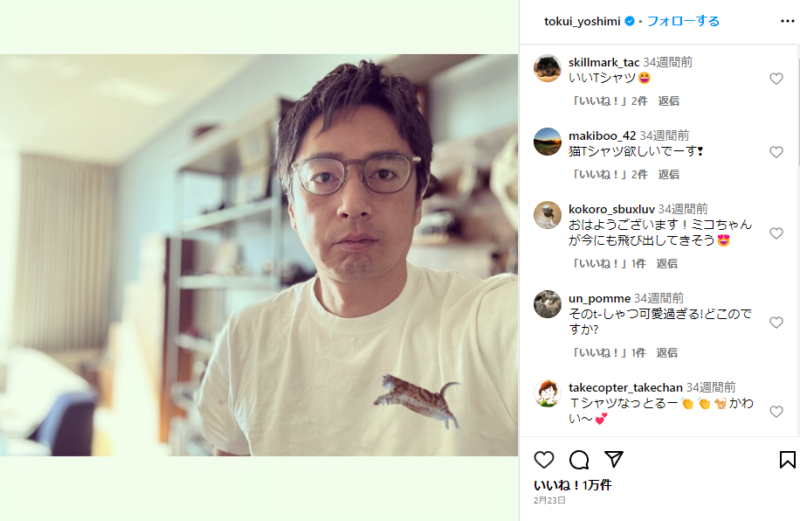Open the three-dot more options menu
Image resolution: width=800 pixels, height=521 pixels.
[x=787, y=21]
